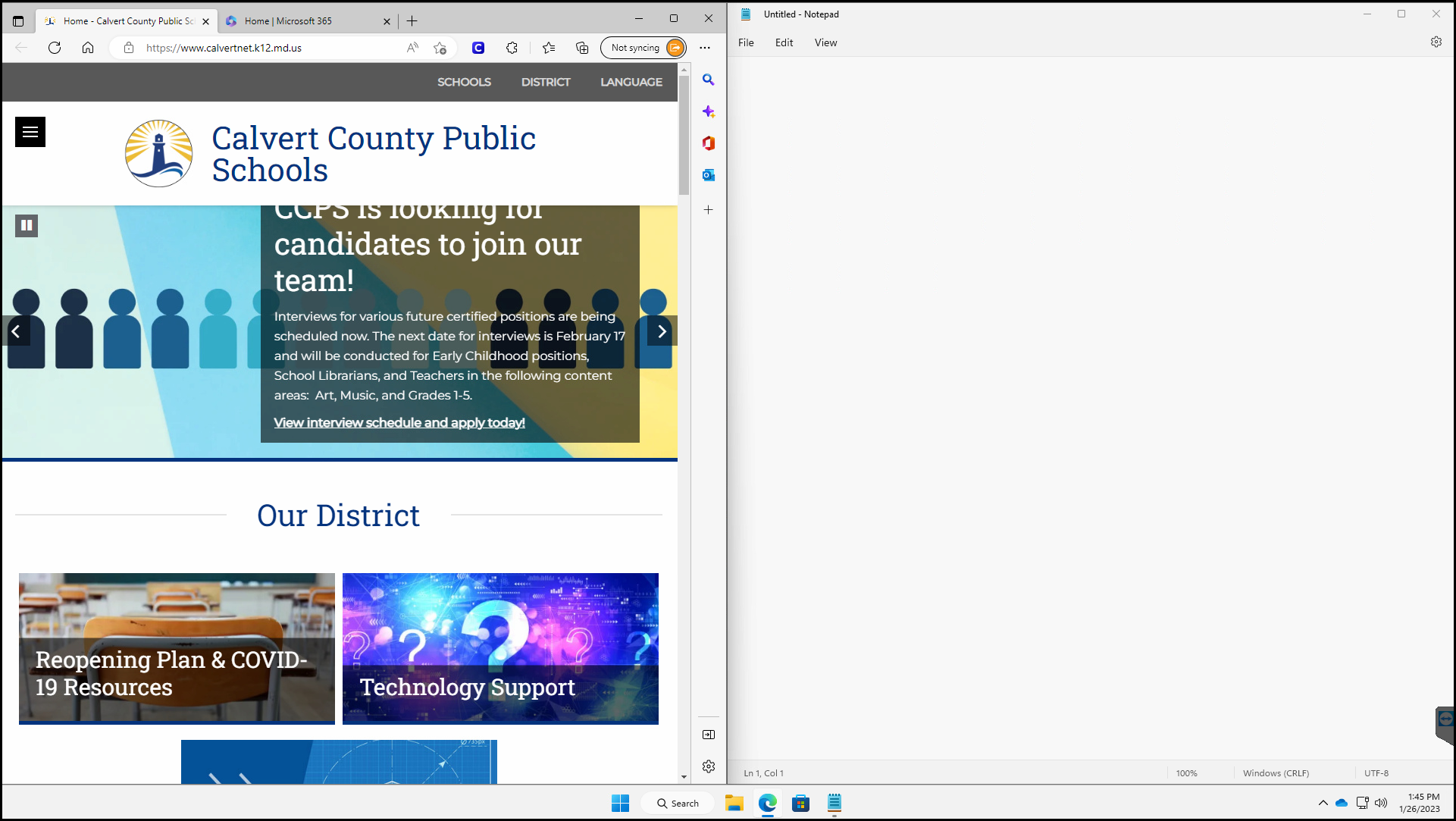Open Notepad settings gear
The height and width of the screenshot is (821, 1456).
click(1436, 42)
